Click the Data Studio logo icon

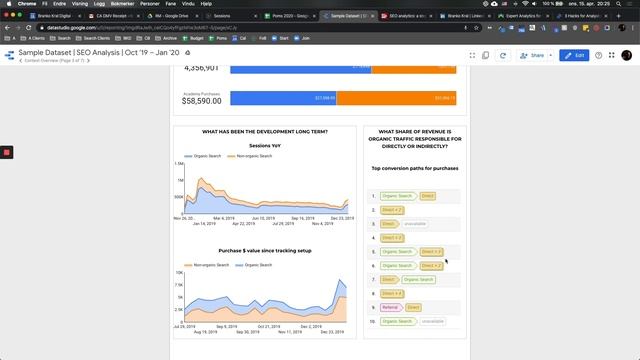[x=9, y=55]
